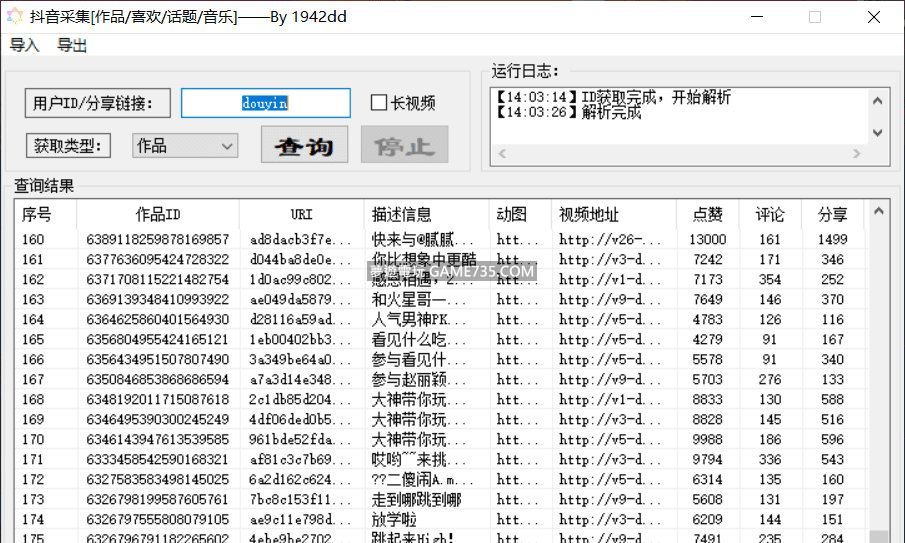The height and width of the screenshot is (543, 905).
Task: Open the 导入 menu
Action: point(24,45)
